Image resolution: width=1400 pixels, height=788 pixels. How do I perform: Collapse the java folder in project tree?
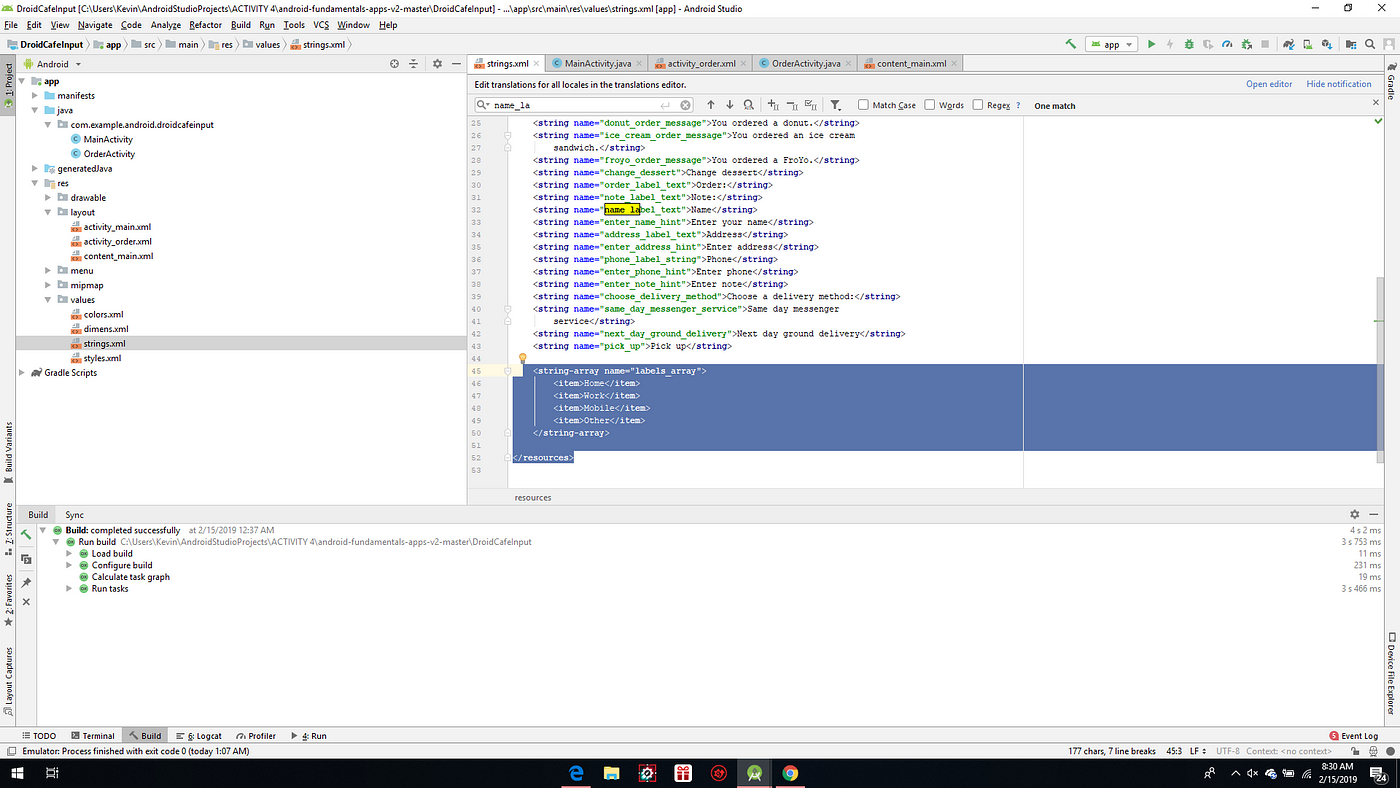pyautogui.click(x=36, y=110)
